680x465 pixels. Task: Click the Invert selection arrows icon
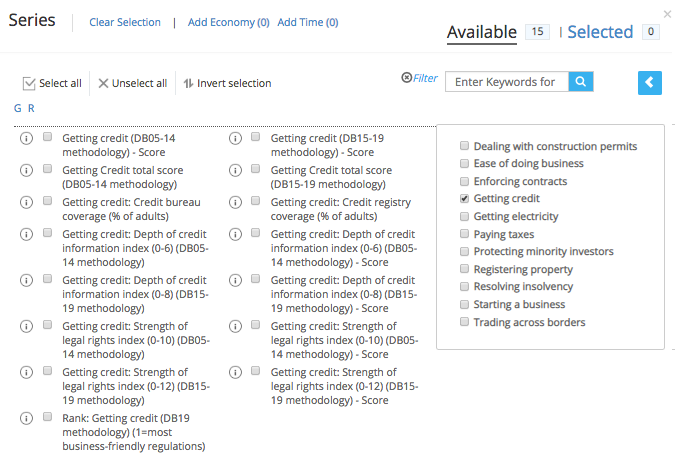[188, 83]
